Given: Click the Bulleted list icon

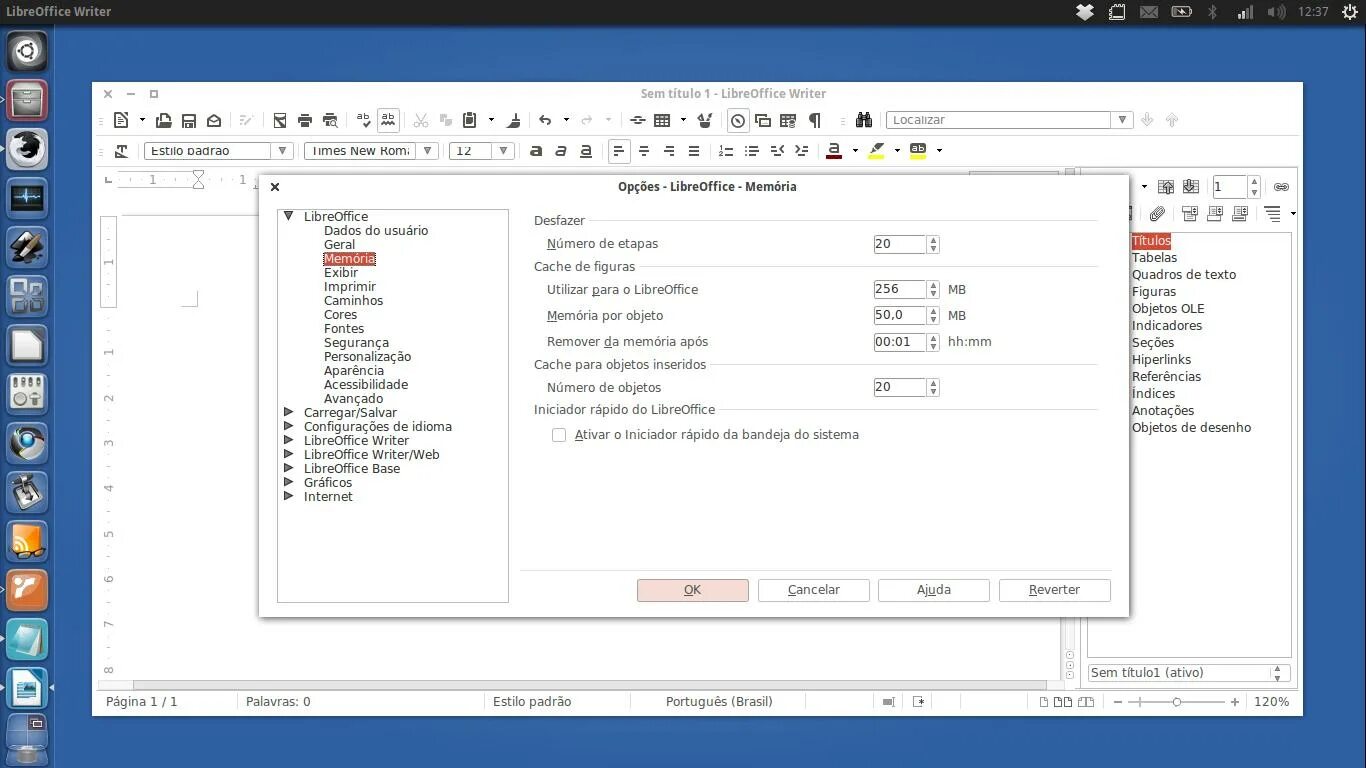Looking at the screenshot, I should 752,151.
